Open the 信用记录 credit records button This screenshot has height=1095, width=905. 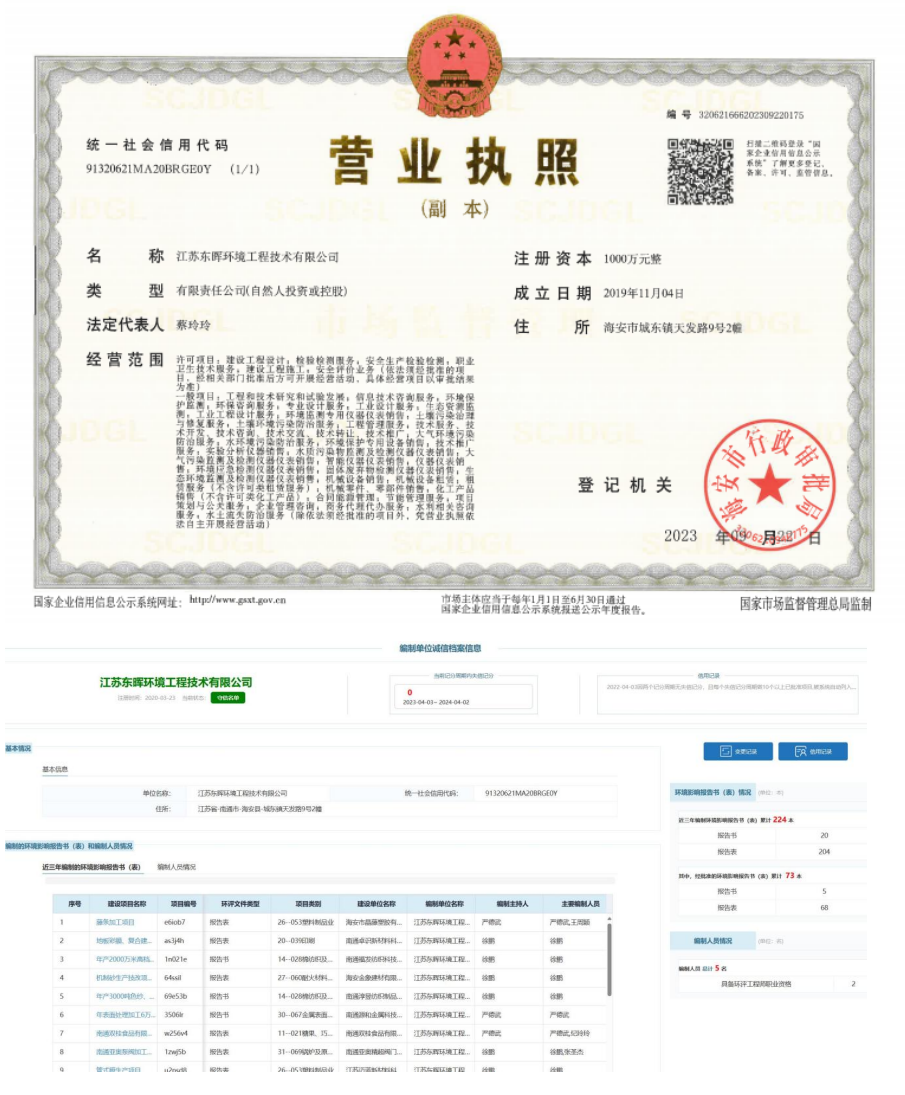(x=813, y=751)
